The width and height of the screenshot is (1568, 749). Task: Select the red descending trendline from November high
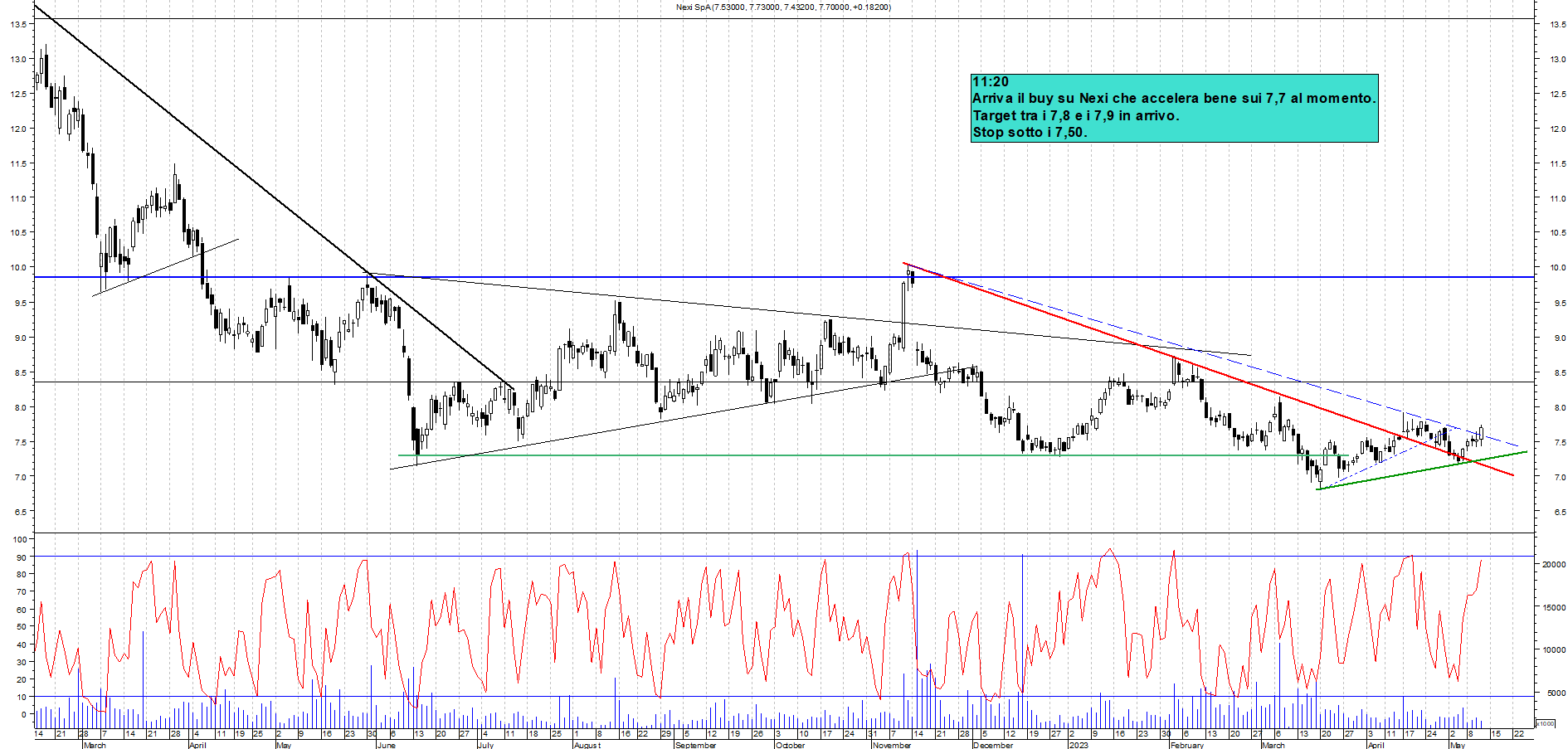pos(1208,369)
